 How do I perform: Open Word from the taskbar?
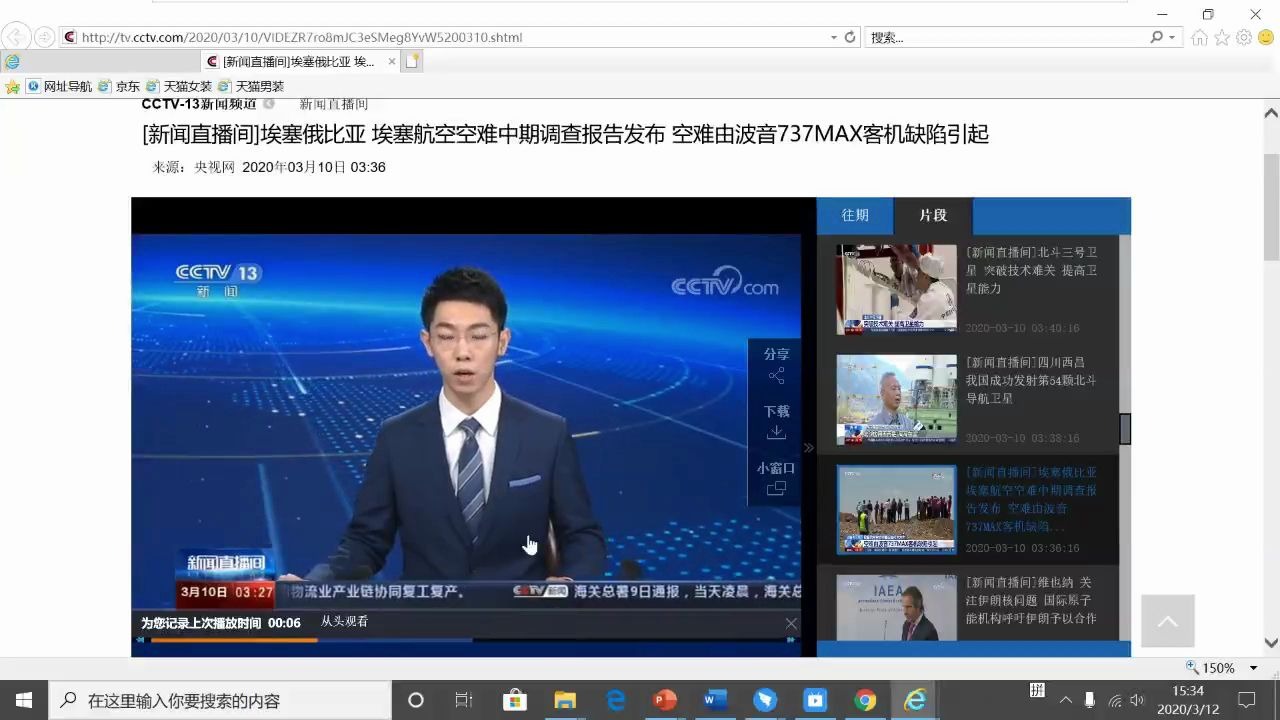coord(715,700)
